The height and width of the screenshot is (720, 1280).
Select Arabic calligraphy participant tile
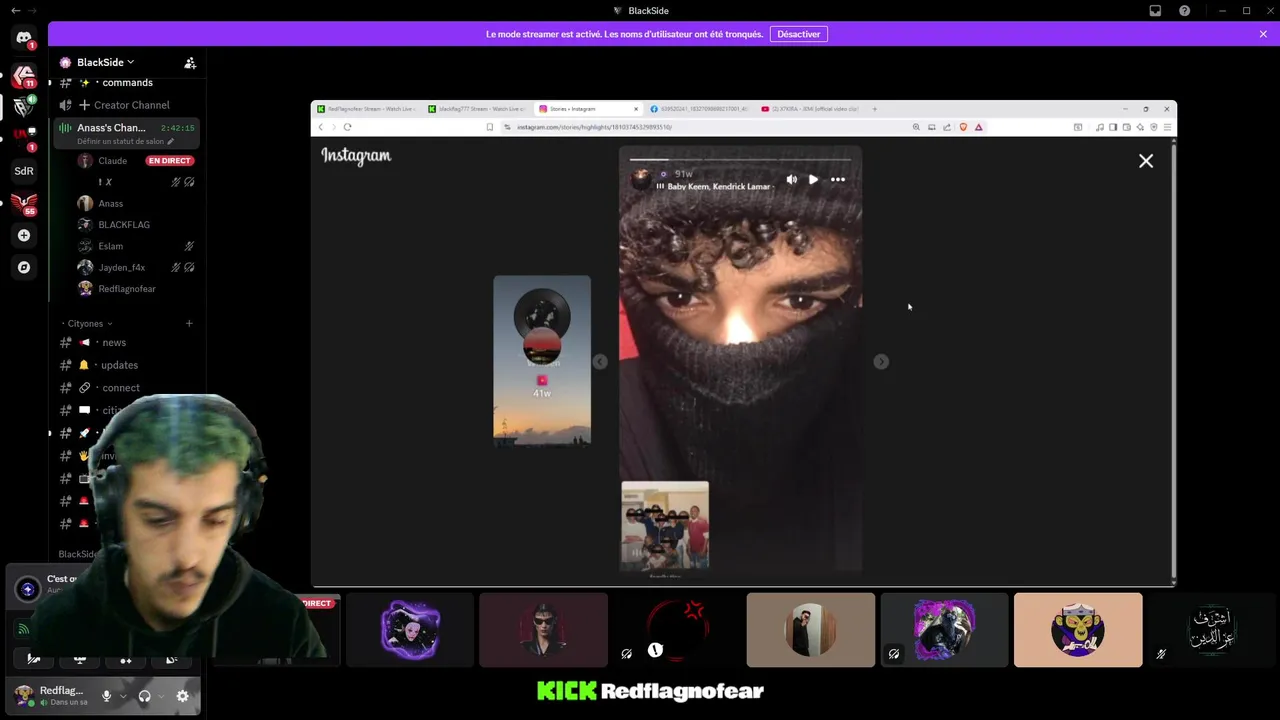coord(1212,630)
